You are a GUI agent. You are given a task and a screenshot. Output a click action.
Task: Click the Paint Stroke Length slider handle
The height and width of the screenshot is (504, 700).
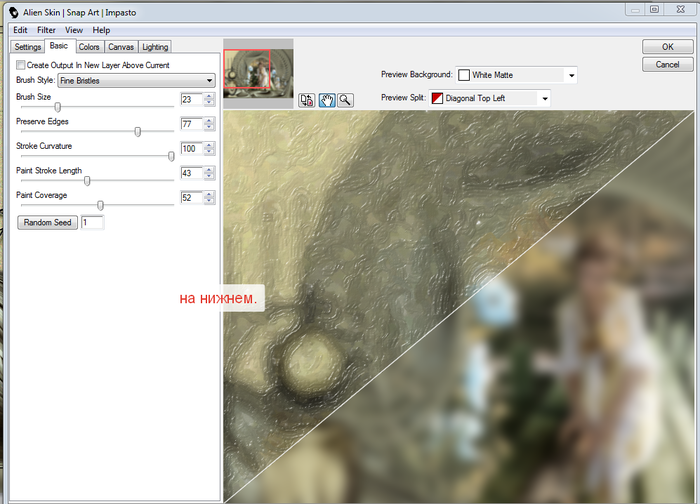87,181
